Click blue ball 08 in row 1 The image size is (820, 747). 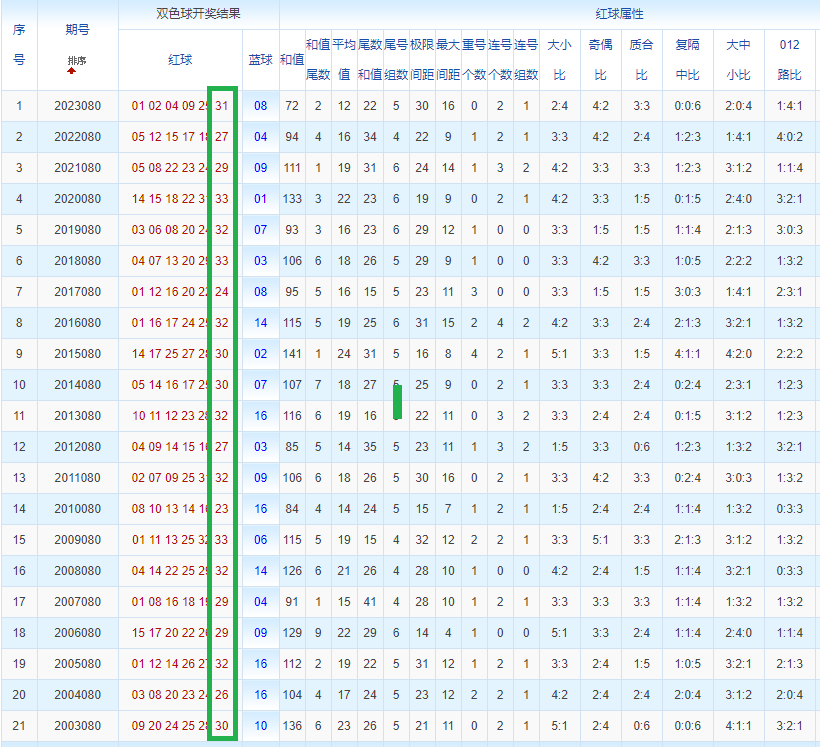(260, 106)
